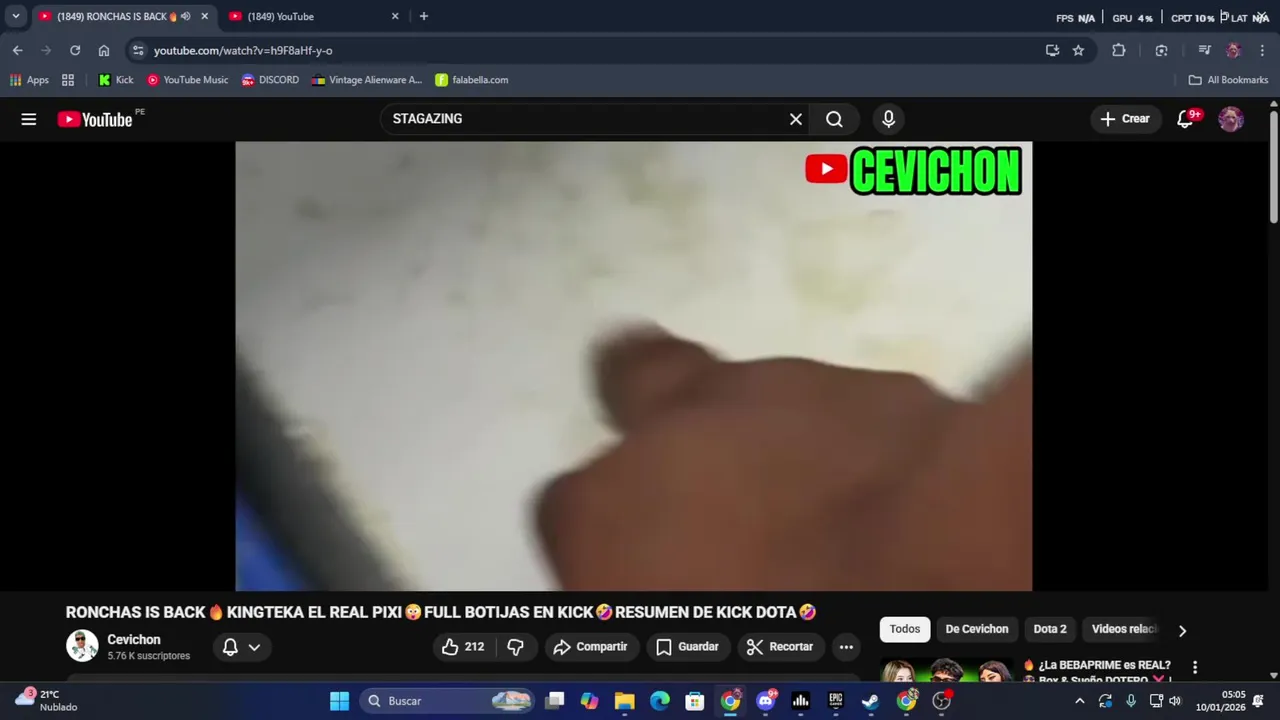1280x720 pixels.
Task: Open the YouTube guide hamburger menu
Action: (x=29, y=119)
